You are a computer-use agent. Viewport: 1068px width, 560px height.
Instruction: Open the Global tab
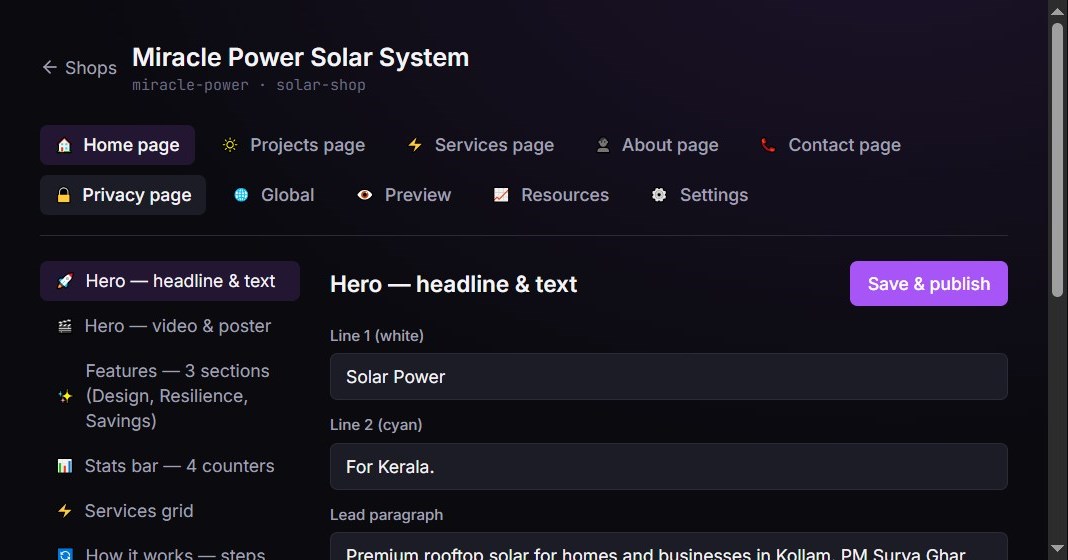[x=274, y=196]
